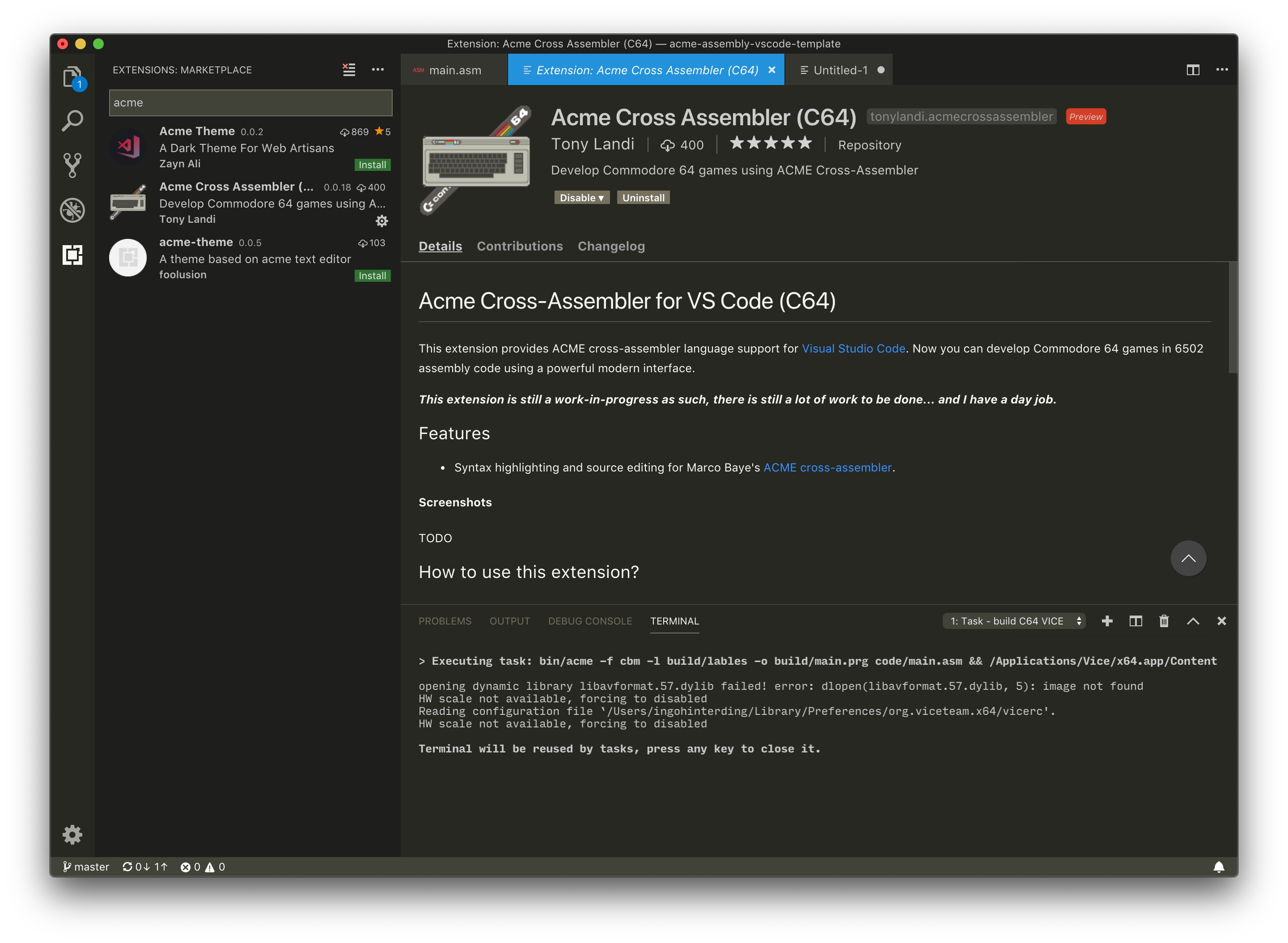The image size is (1288, 943).
Task: Show errors and warnings count
Action: pos(203,867)
